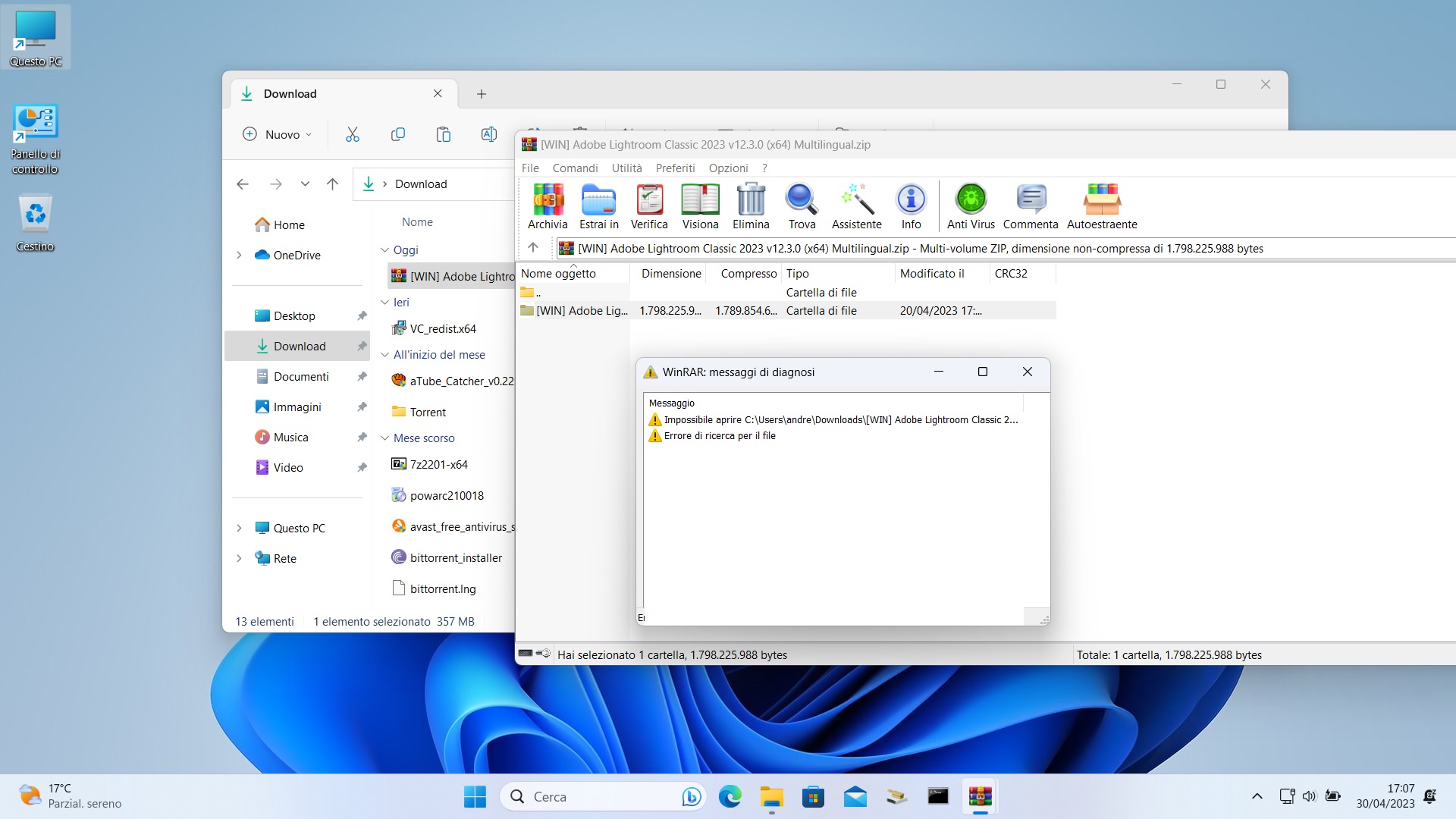This screenshot has width=1456, height=819.
Task: Click the Copy icon in Explorer toolbar
Action: 398,134
